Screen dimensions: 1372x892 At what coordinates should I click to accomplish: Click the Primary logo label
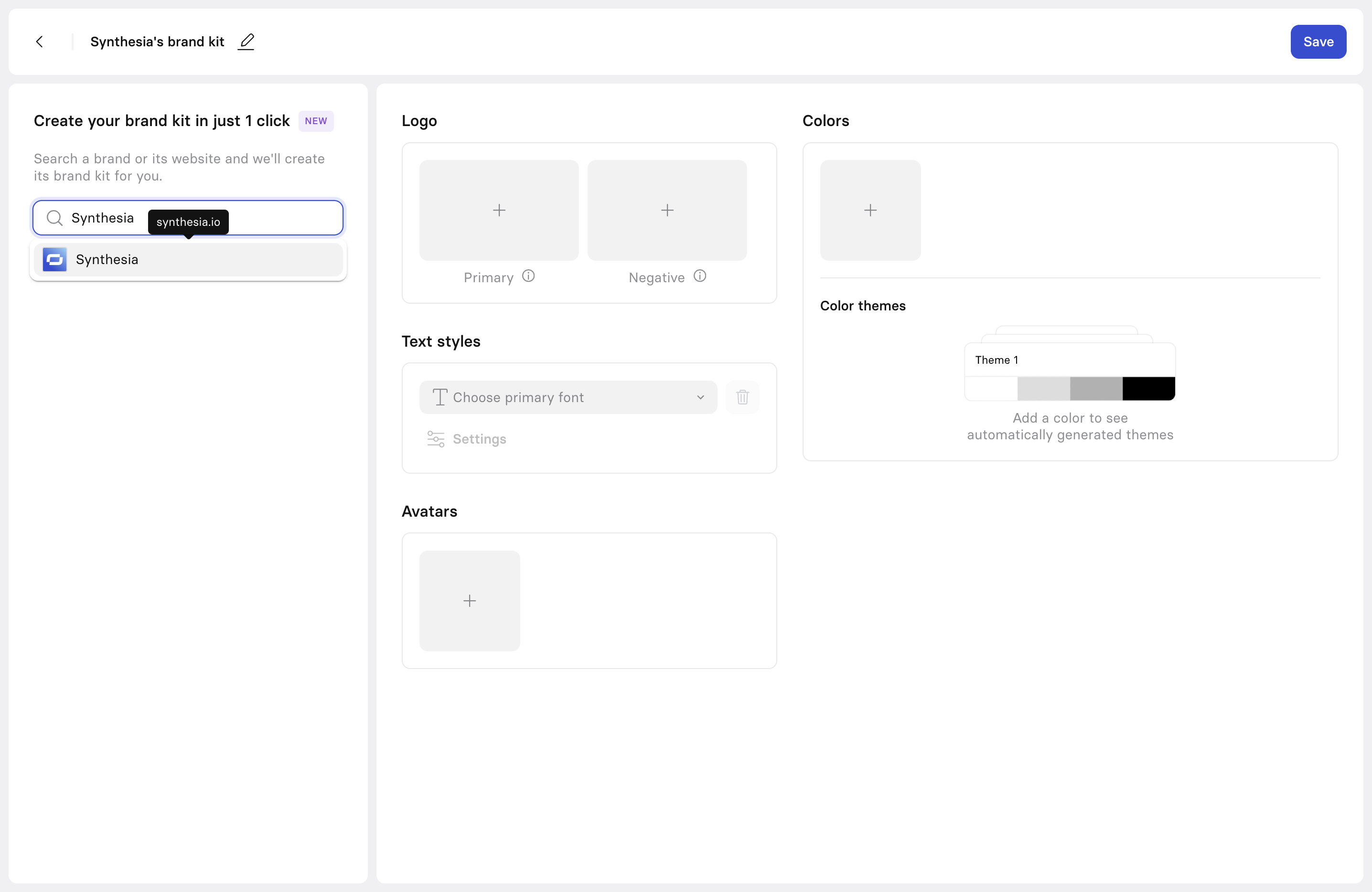tap(488, 278)
